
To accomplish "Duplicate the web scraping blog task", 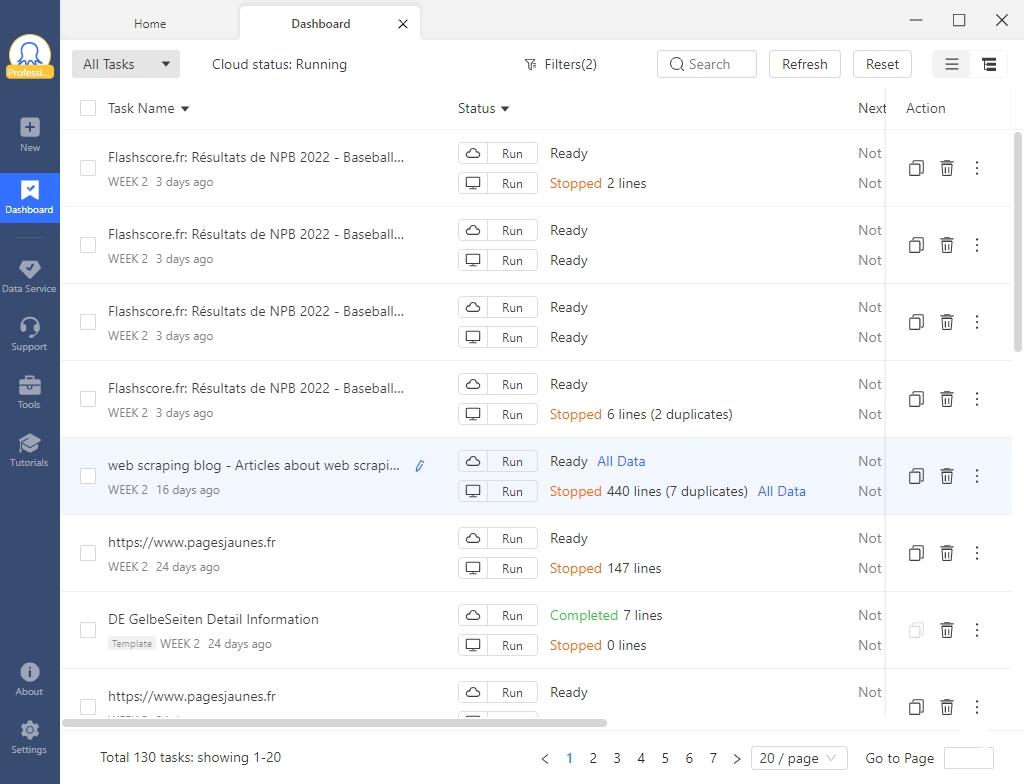I will pyautogui.click(x=916, y=476).
